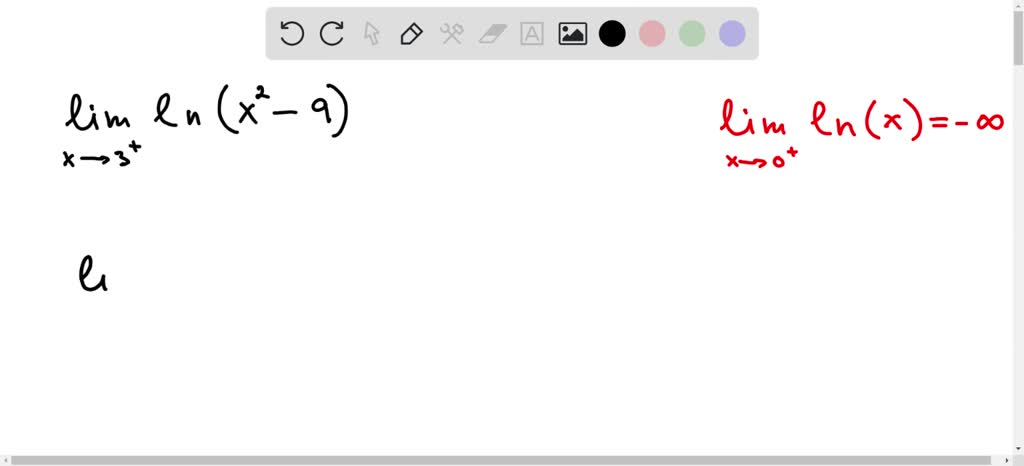The image size is (1024, 466).
Task: Pick the pink ink color
Action: click(x=652, y=33)
